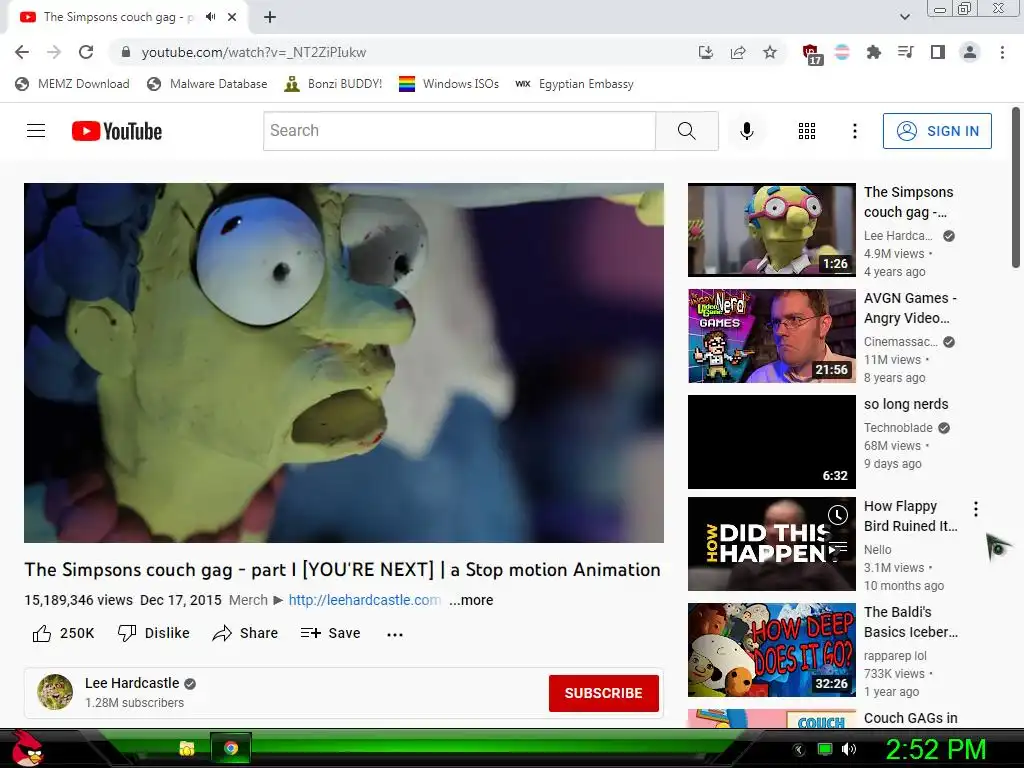Open Technoblade channel name
The image size is (1024, 768).
pyautogui.click(x=898, y=428)
